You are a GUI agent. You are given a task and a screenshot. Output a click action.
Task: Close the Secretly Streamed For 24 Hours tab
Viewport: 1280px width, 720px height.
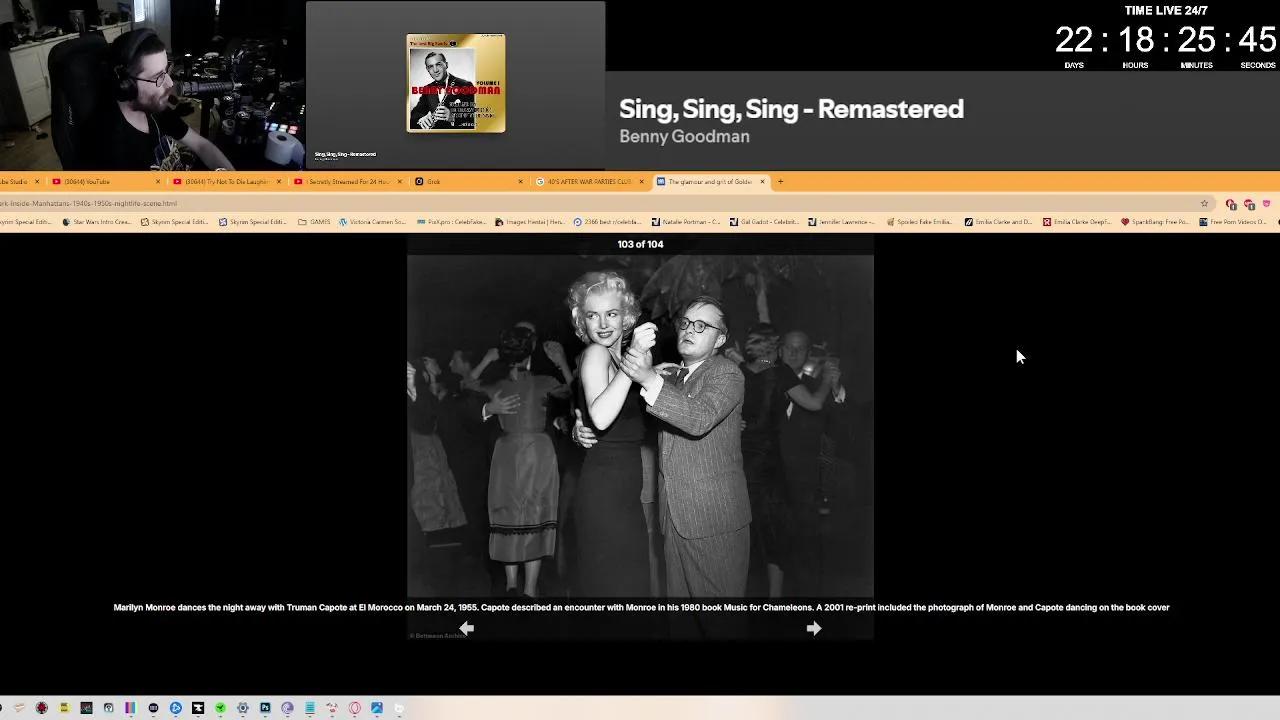click(399, 181)
